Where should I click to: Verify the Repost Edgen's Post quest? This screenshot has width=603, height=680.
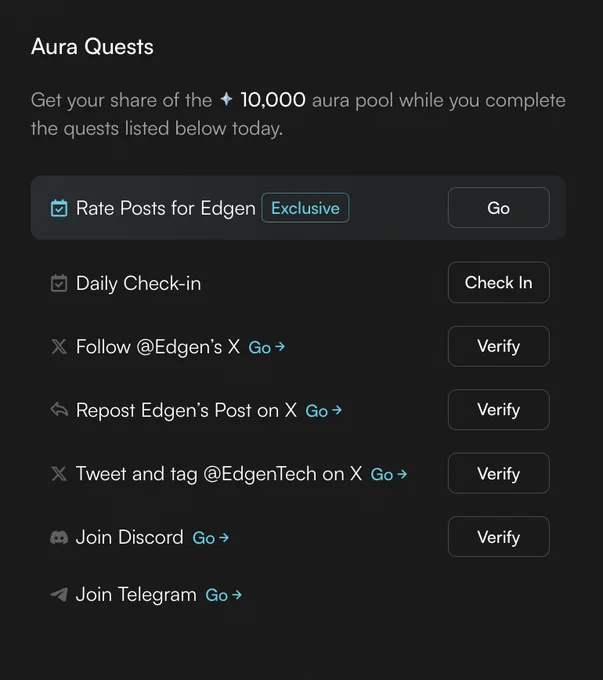(498, 409)
